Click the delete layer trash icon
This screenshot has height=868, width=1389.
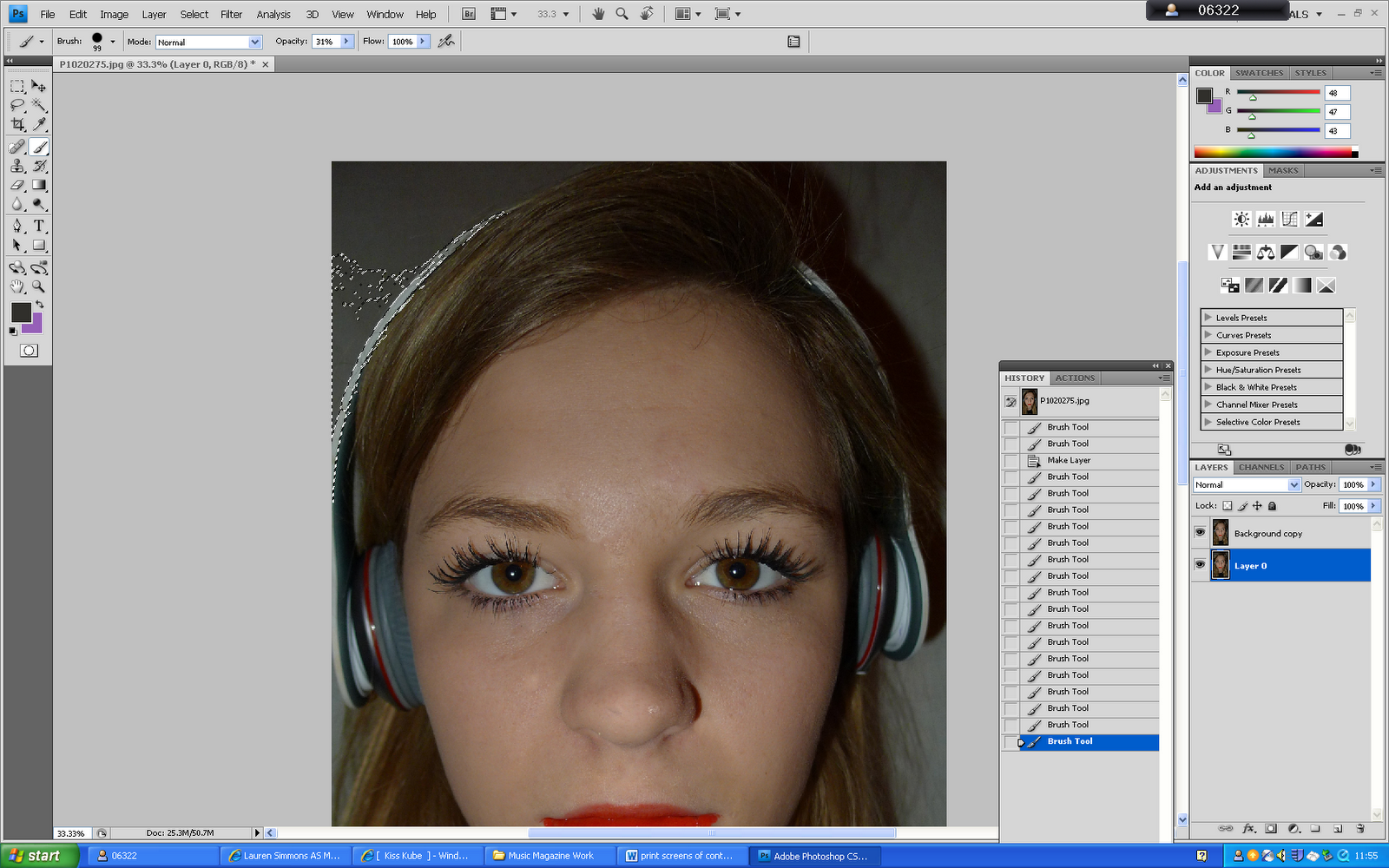[x=1360, y=828]
